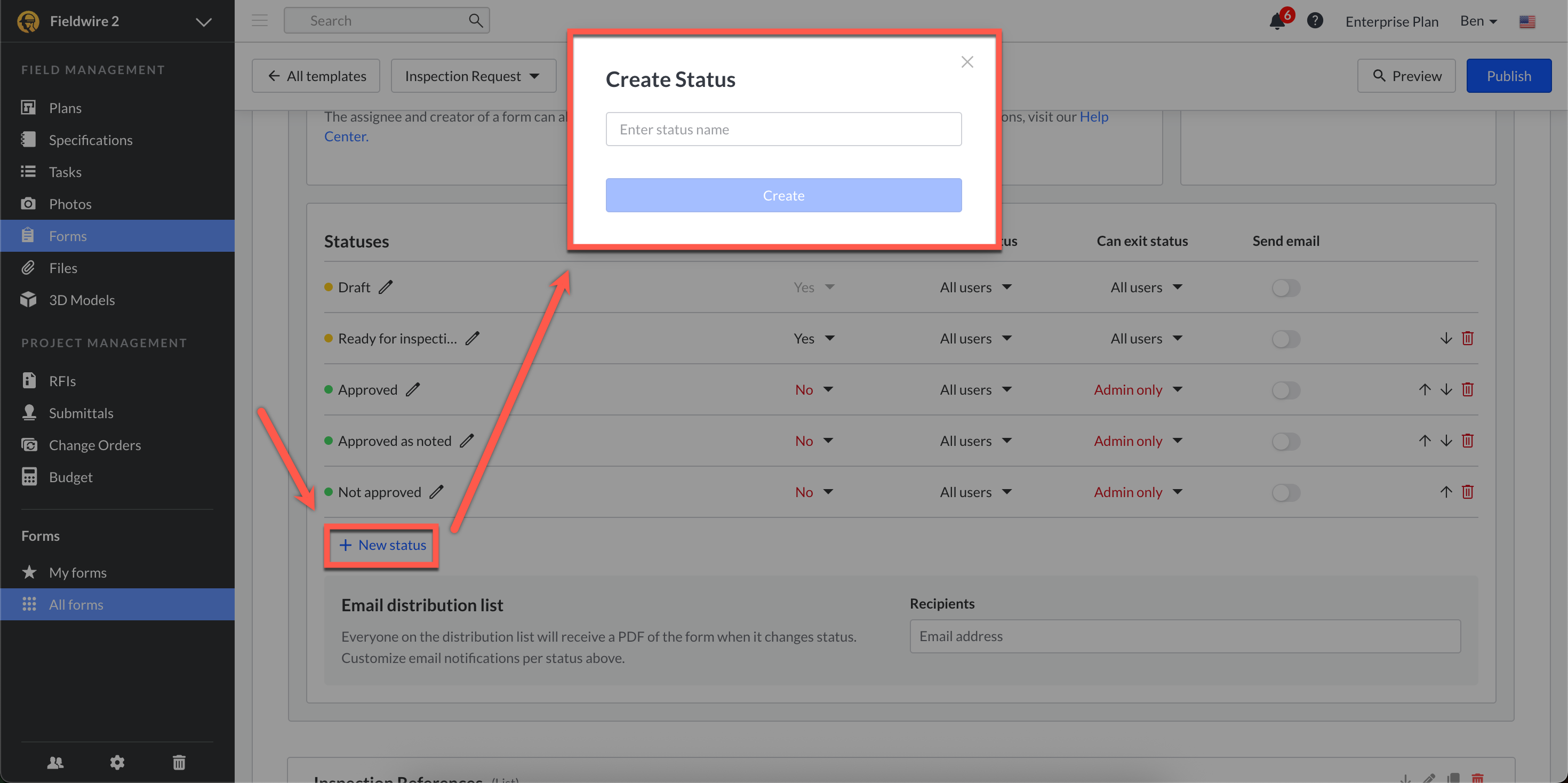Move Approved as noted status up

point(1425,441)
